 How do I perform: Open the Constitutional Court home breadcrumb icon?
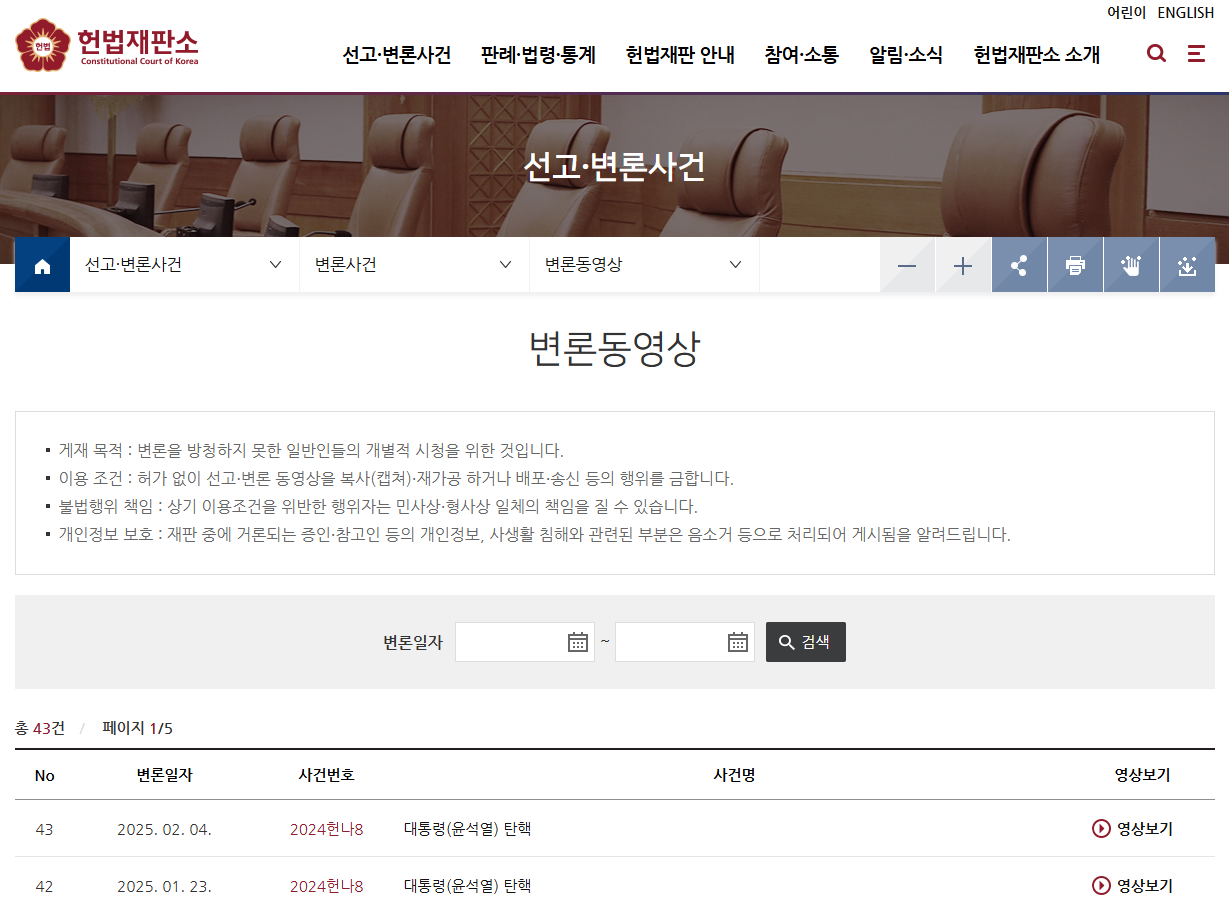point(41,264)
